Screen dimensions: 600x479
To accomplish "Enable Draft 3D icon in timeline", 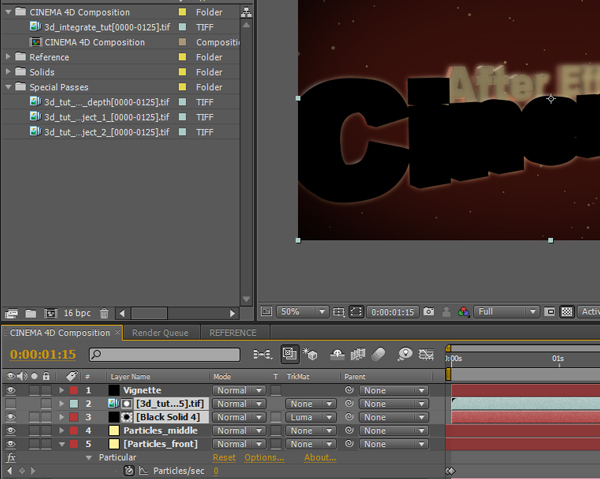I will (x=310, y=354).
